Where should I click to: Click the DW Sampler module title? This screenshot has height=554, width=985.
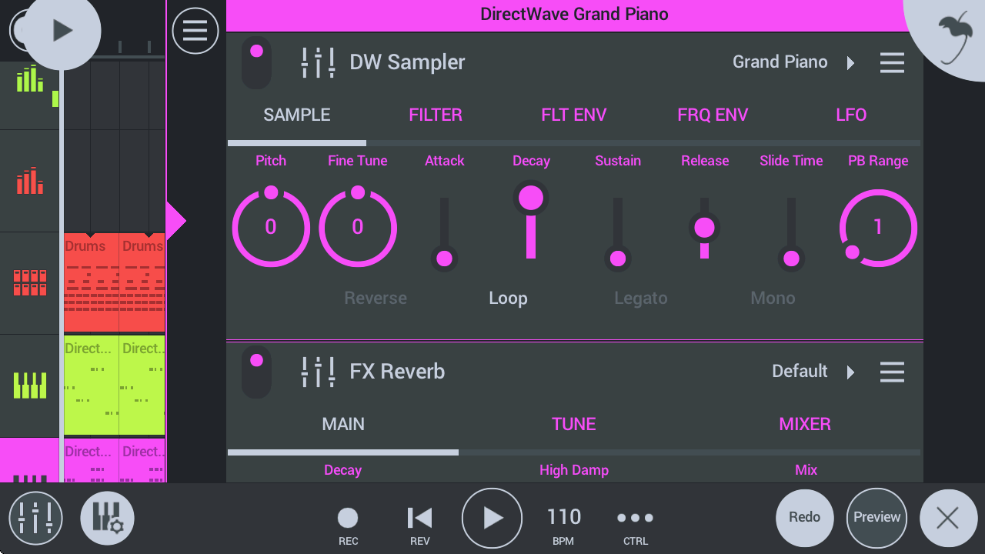click(407, 62)
